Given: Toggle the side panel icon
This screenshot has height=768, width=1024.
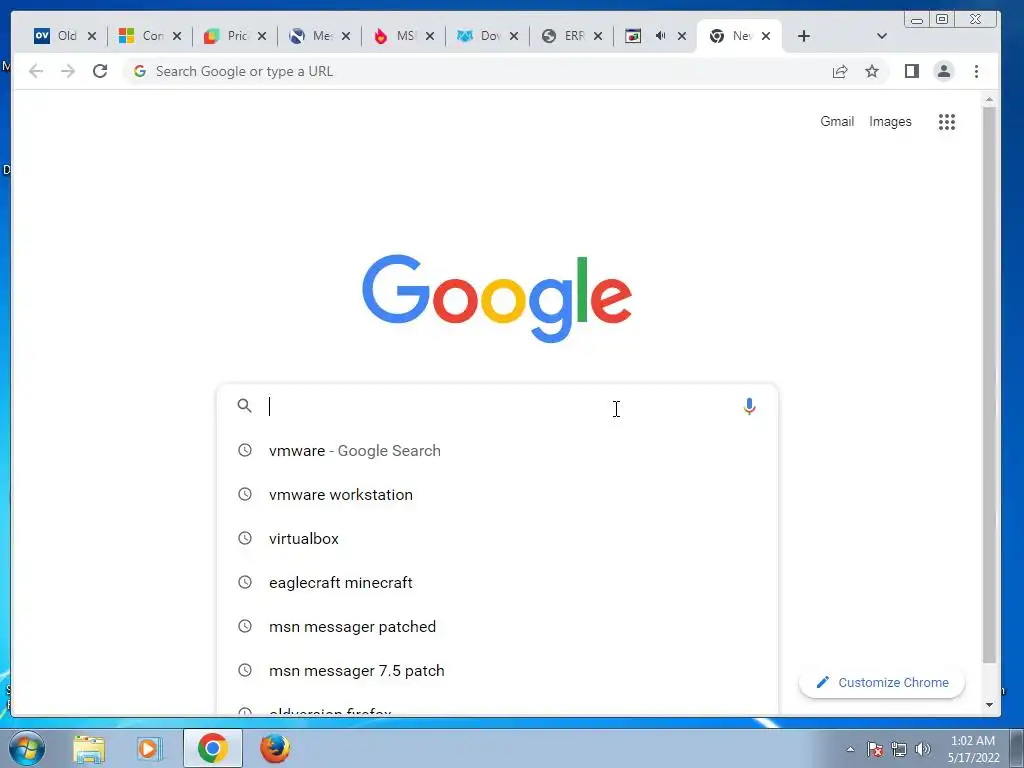Looking at the screenshot, I should 912,71.
